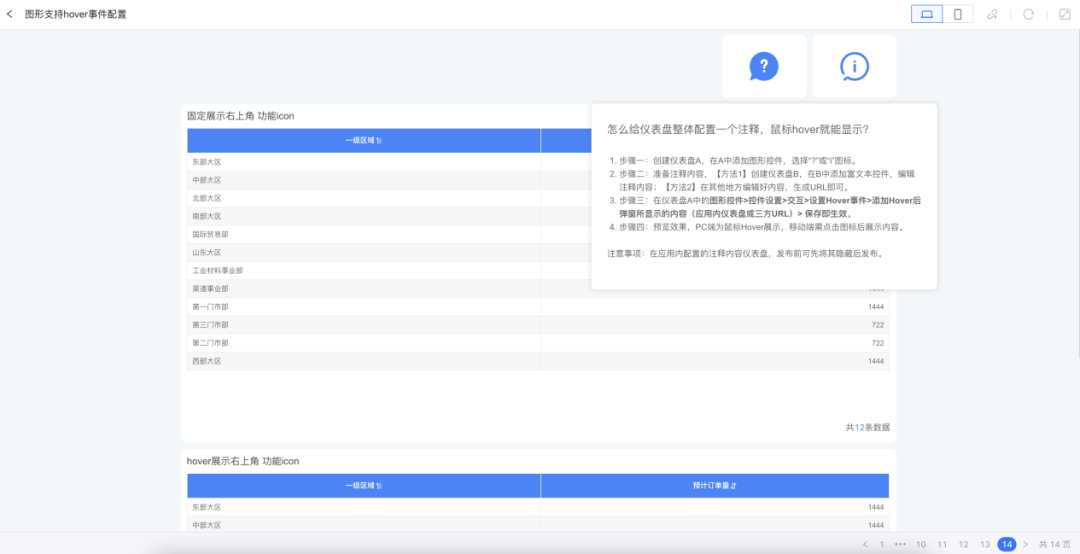This screenshot has height=554, width=1080.
Task: Sort 预计订单量 column in hover展示右上角 table
Action: (x=734, y=486)
